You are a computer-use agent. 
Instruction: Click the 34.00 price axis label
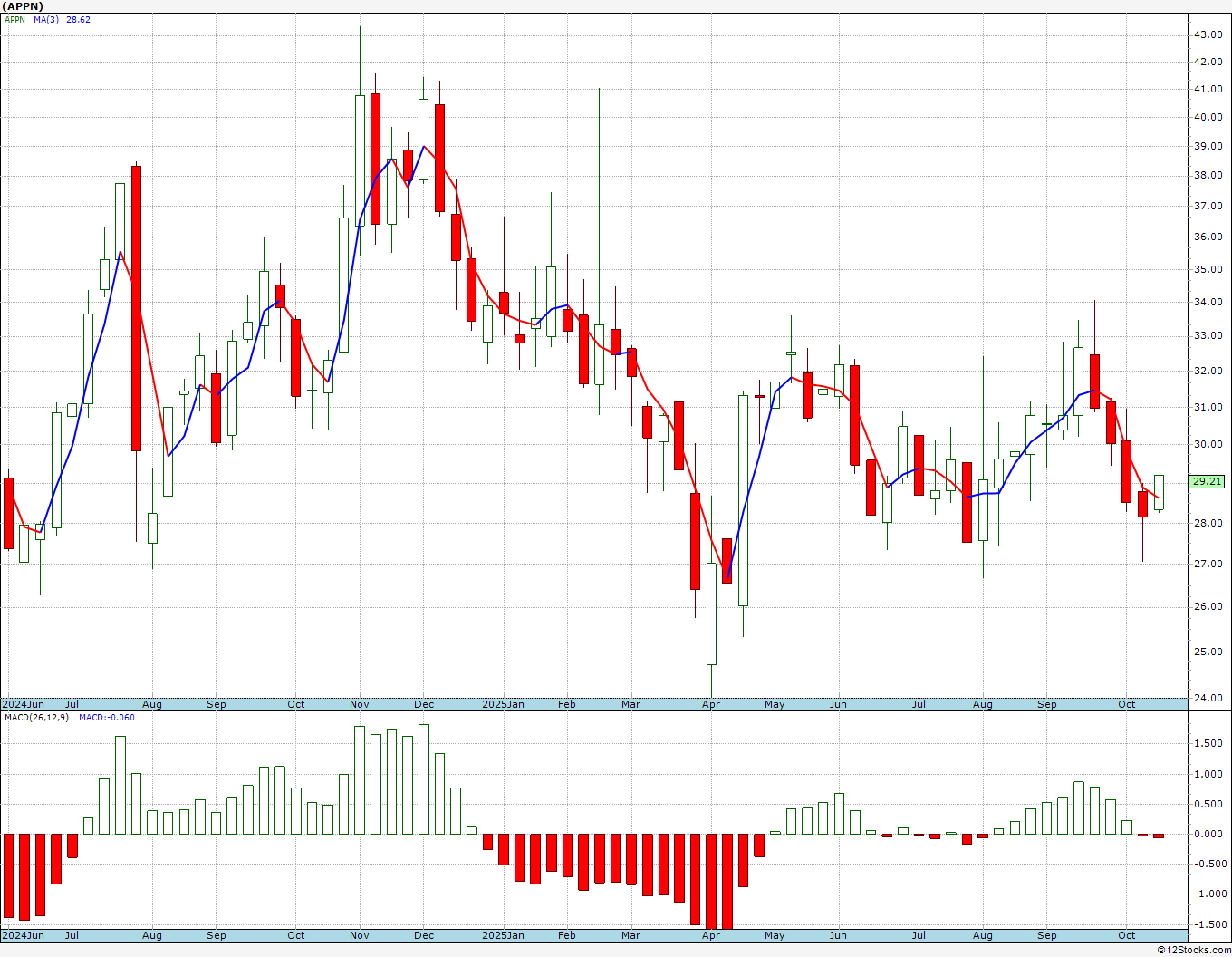click(1208, 302)
